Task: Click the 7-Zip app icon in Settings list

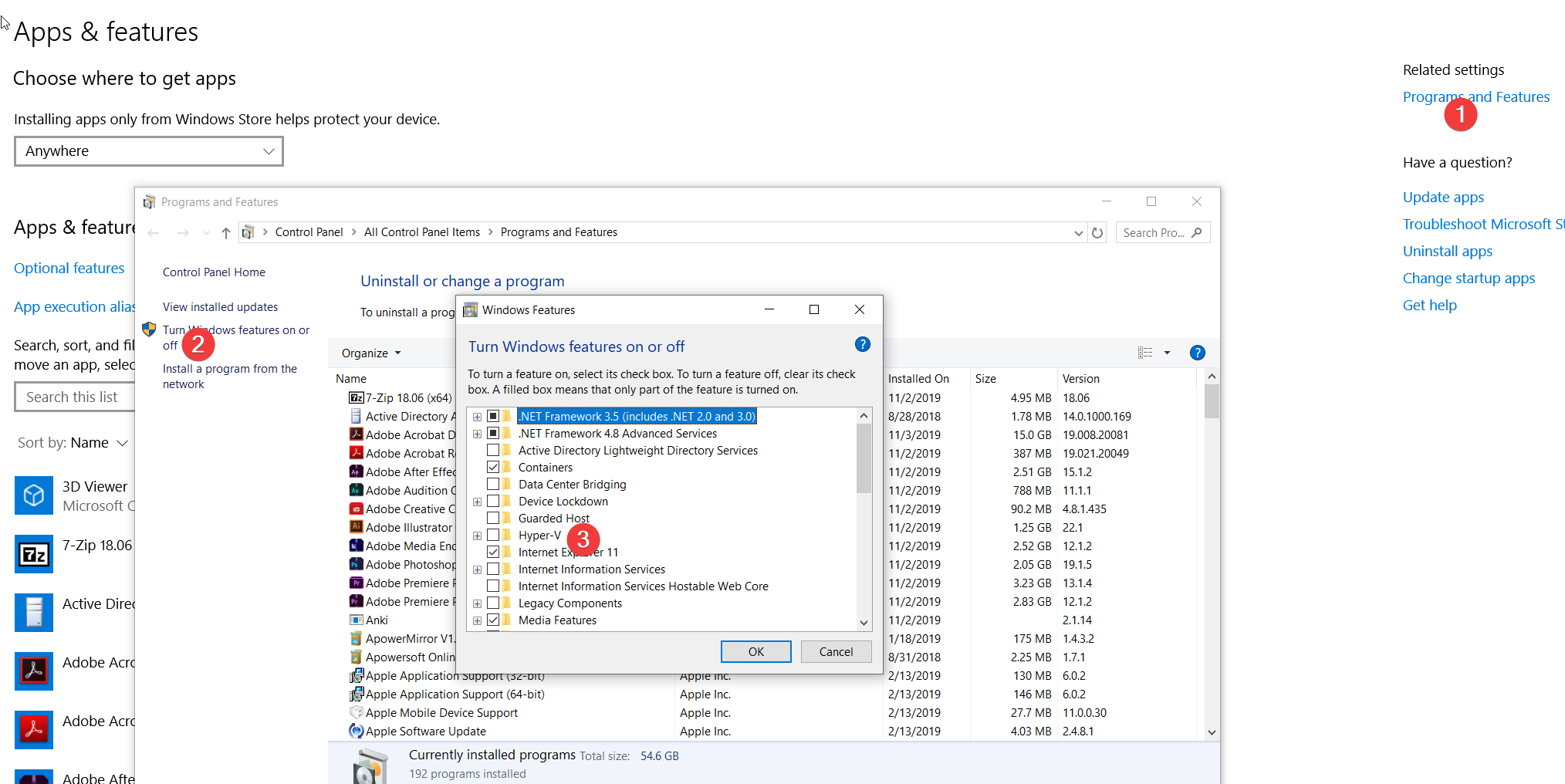Action: click(34, 554)
